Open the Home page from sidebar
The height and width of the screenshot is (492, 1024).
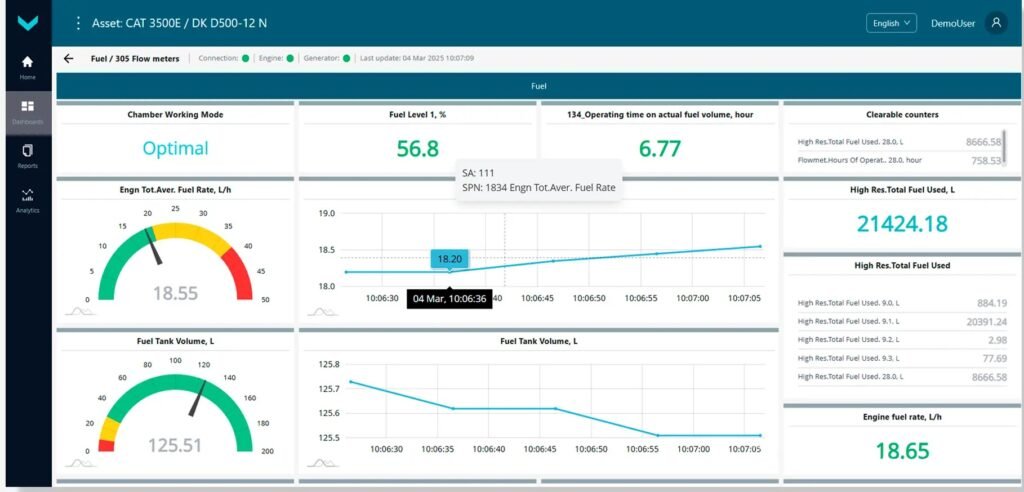click(x=27, y=67)
